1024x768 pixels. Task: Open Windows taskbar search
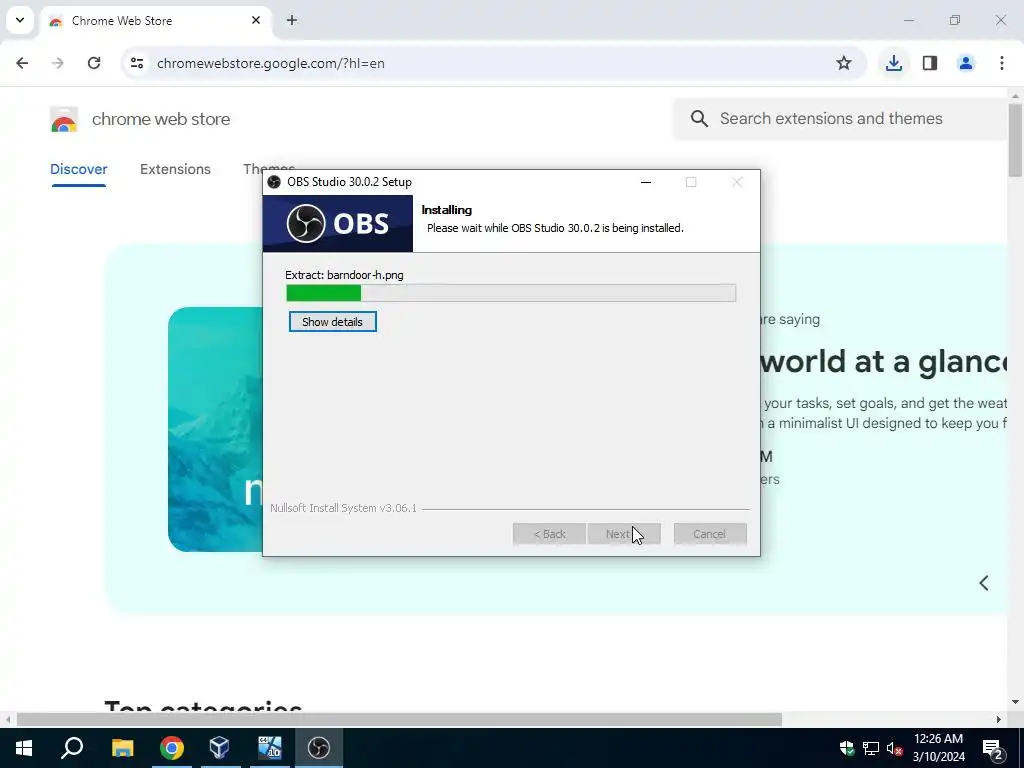pos(72,748)
